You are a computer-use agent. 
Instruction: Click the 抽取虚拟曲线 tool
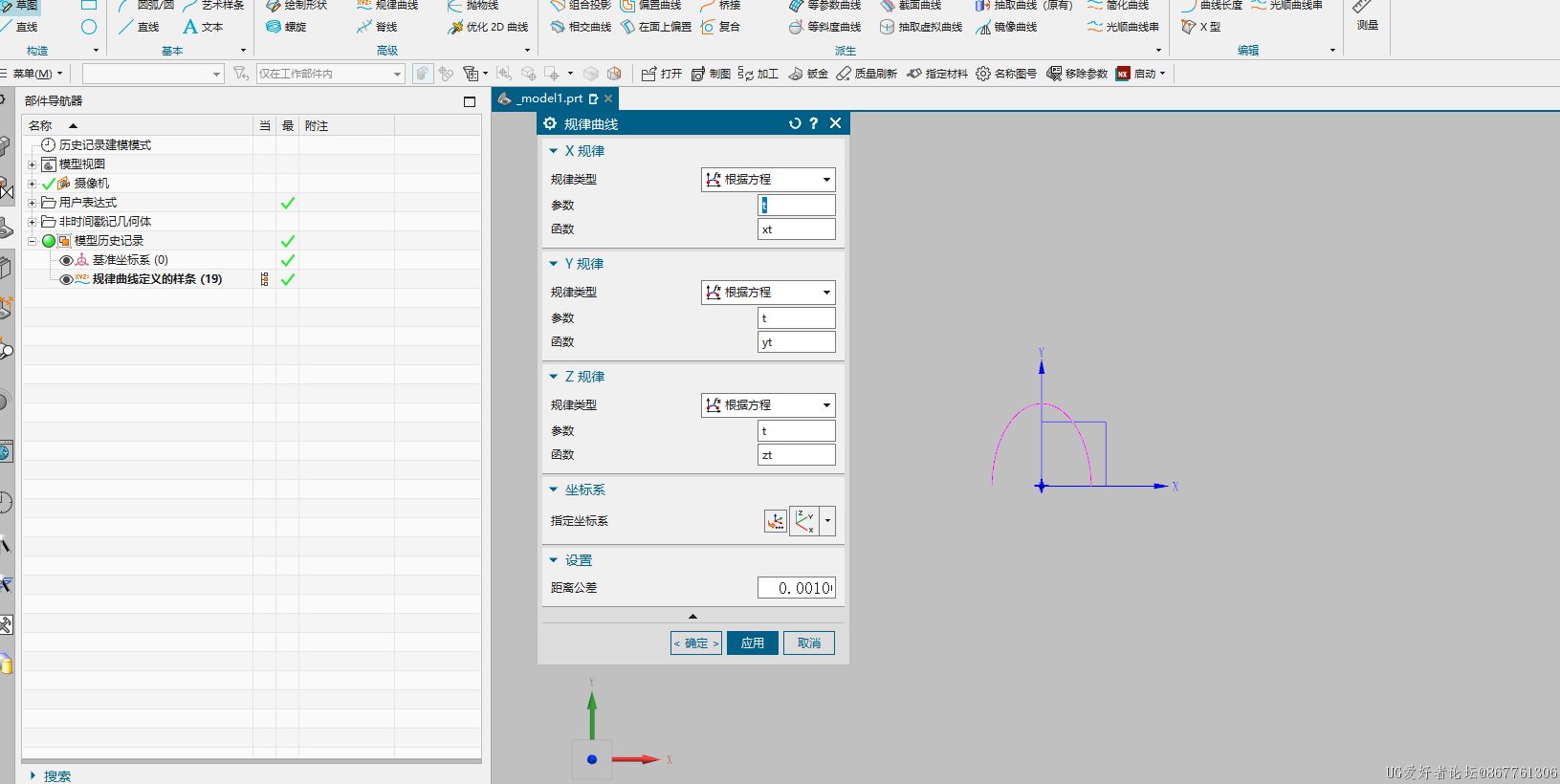point(921,27)
